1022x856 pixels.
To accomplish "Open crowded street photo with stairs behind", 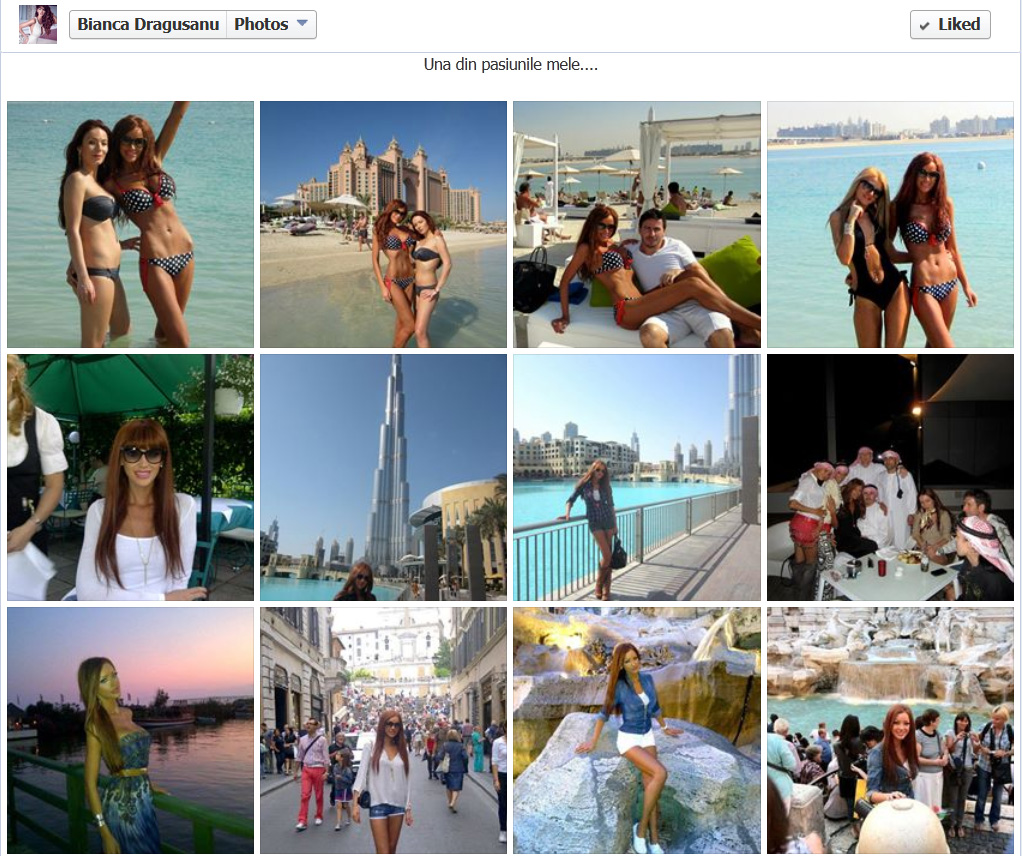I will tap(383, 730).
